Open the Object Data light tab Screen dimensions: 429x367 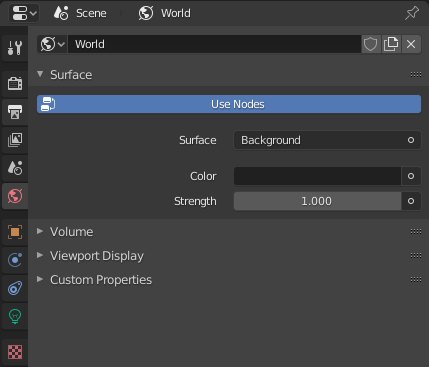pos(15,316)
